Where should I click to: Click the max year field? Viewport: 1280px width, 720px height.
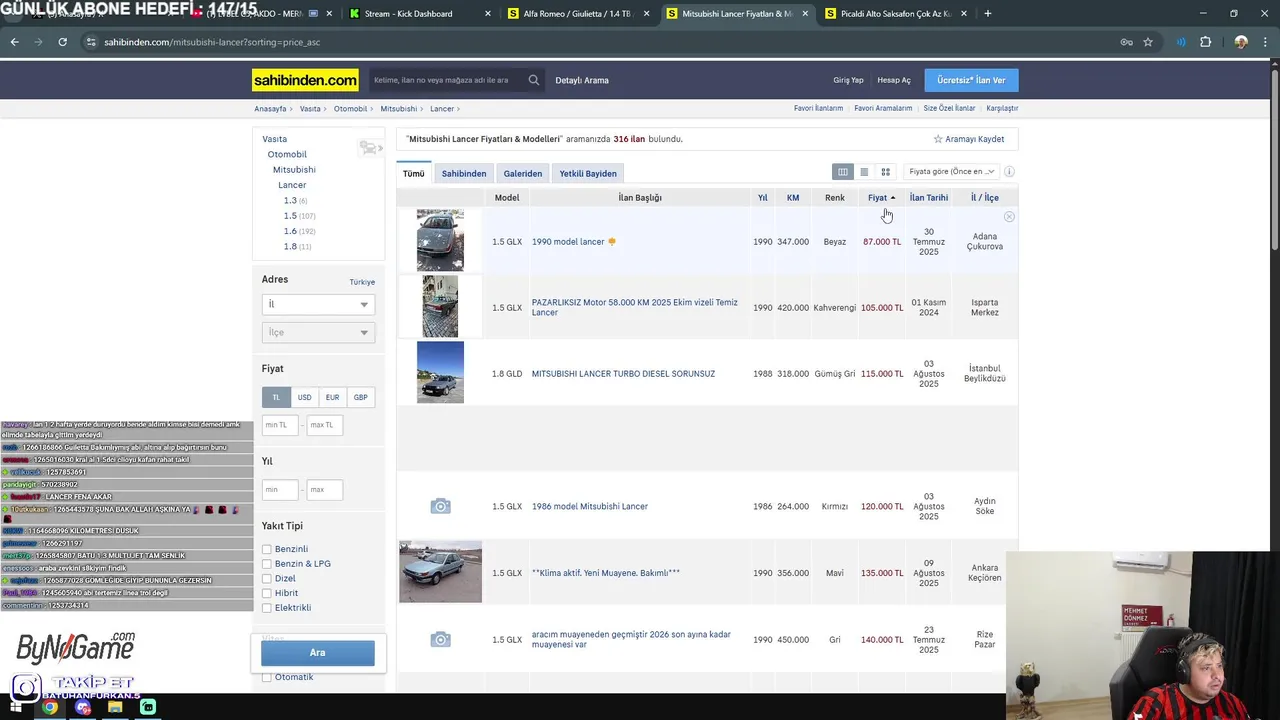coord(325,490)
